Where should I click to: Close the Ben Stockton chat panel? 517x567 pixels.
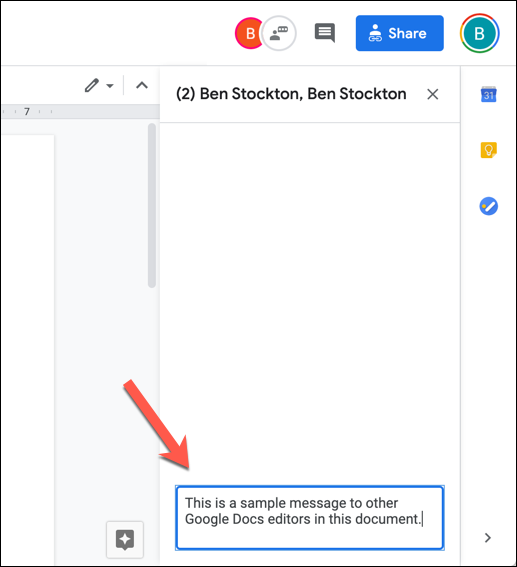432,94
